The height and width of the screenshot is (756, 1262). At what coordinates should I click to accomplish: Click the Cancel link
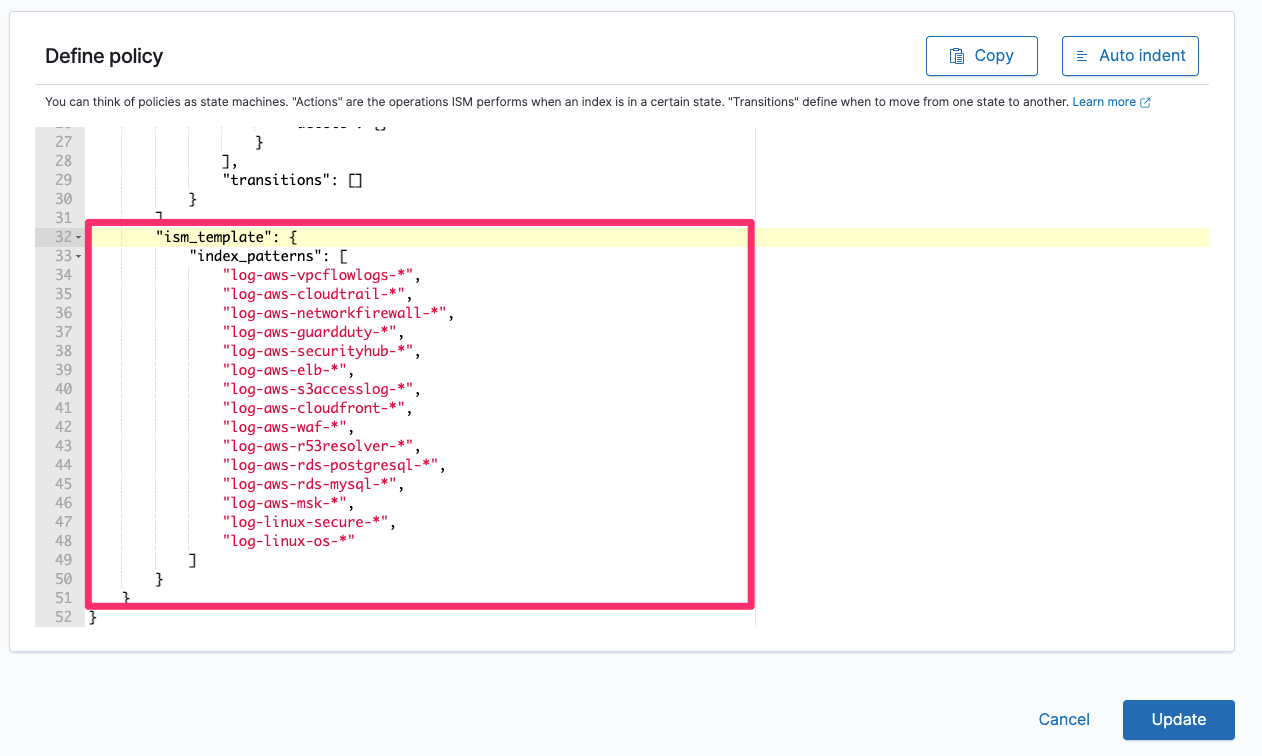[1064, 719]
